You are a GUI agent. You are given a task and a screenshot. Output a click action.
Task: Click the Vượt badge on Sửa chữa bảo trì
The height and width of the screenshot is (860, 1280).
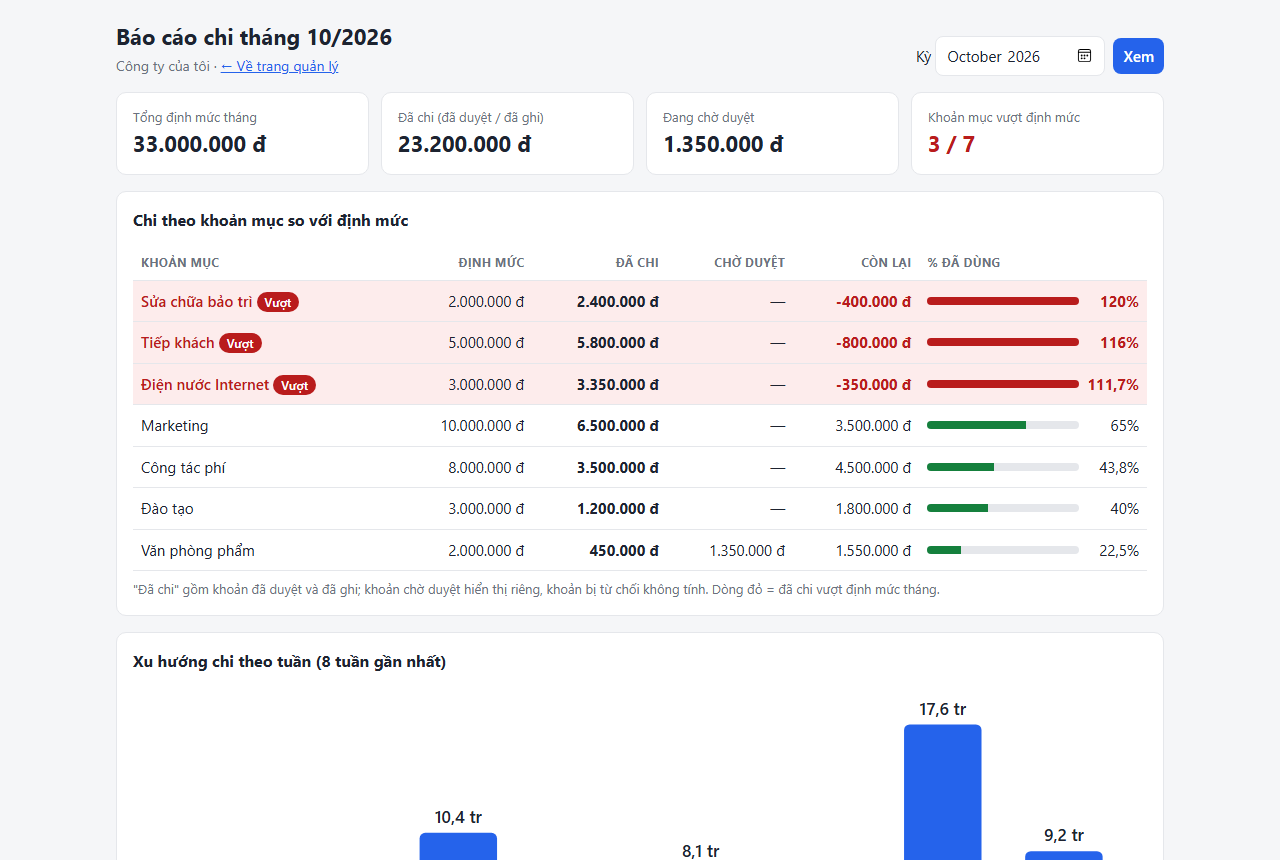click(278, 302)
